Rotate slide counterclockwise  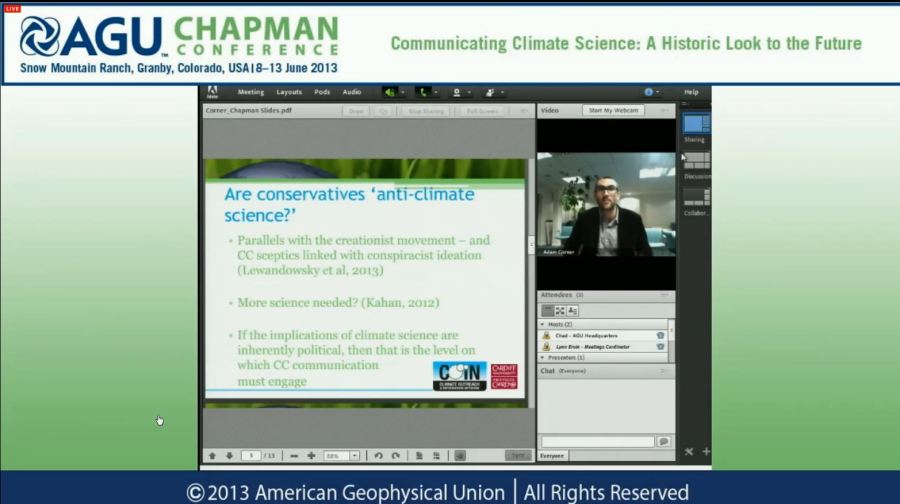378,456
